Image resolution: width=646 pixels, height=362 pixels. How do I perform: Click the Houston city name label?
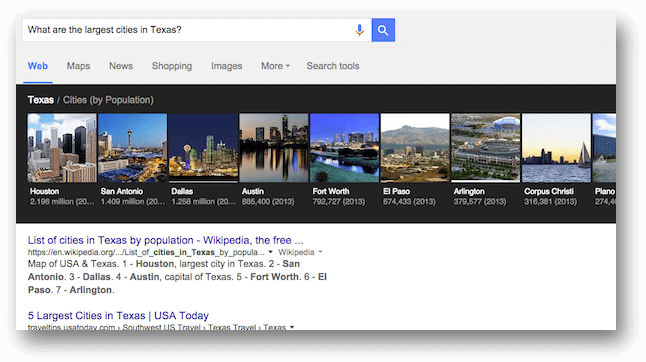44,192
